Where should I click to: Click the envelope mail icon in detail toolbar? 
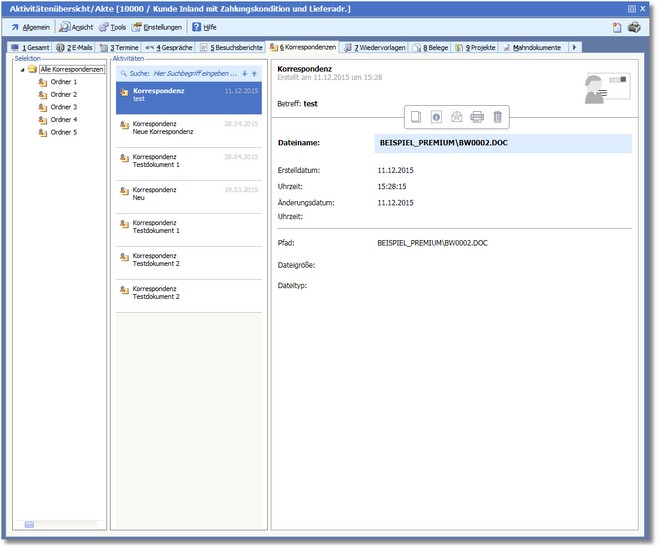pyautogui.click(x=457, y=117)
